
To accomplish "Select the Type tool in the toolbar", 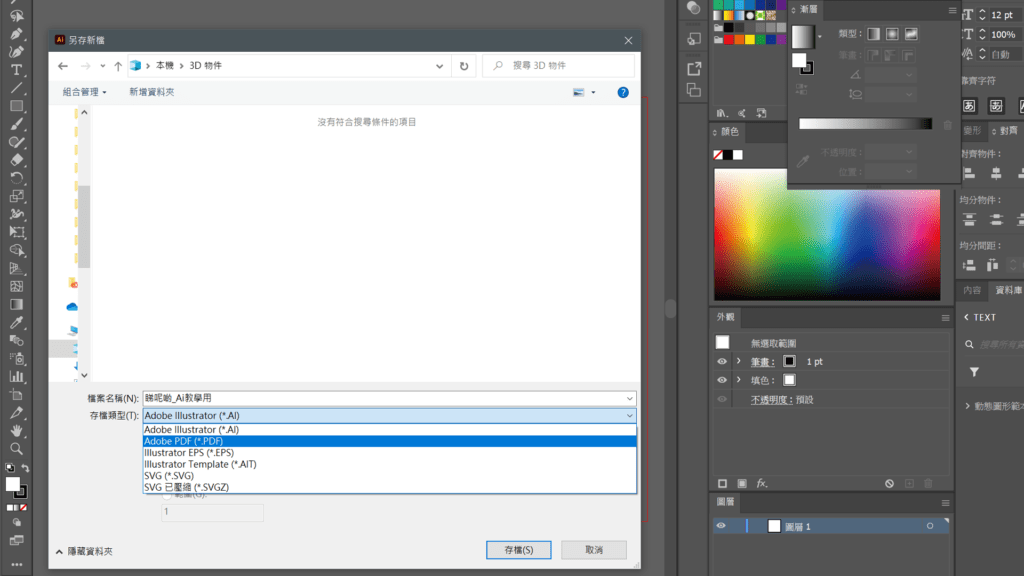I will [x=16, y=69].
